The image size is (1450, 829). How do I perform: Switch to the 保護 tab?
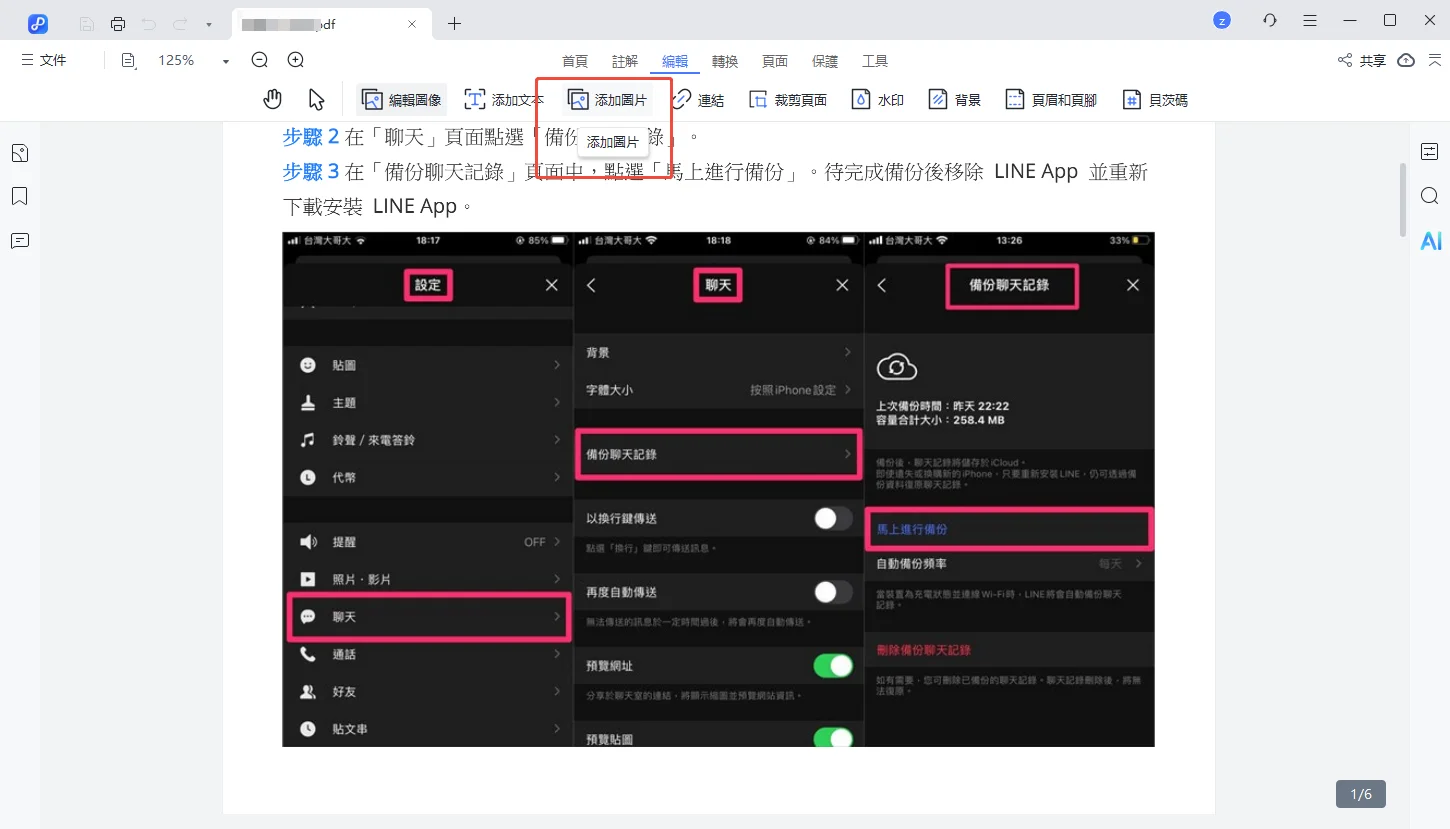[x=825, y=61]
